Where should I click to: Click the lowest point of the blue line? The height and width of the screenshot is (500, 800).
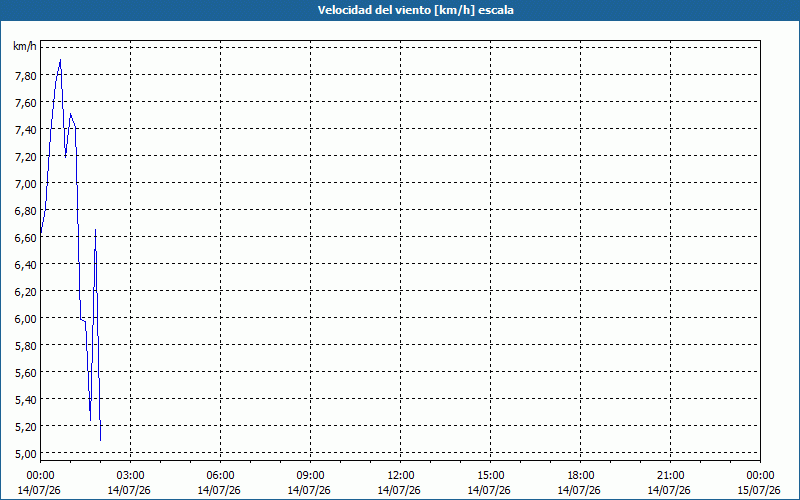tap(101, 440)
